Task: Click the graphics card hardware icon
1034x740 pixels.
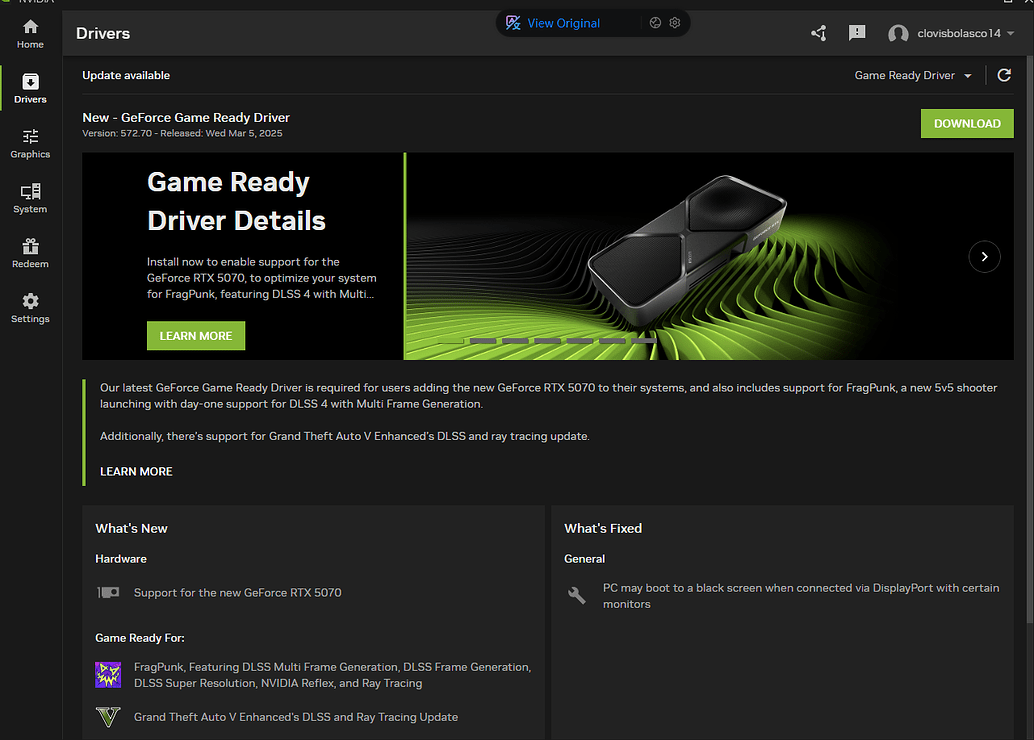Action: [x=108, y=592]
